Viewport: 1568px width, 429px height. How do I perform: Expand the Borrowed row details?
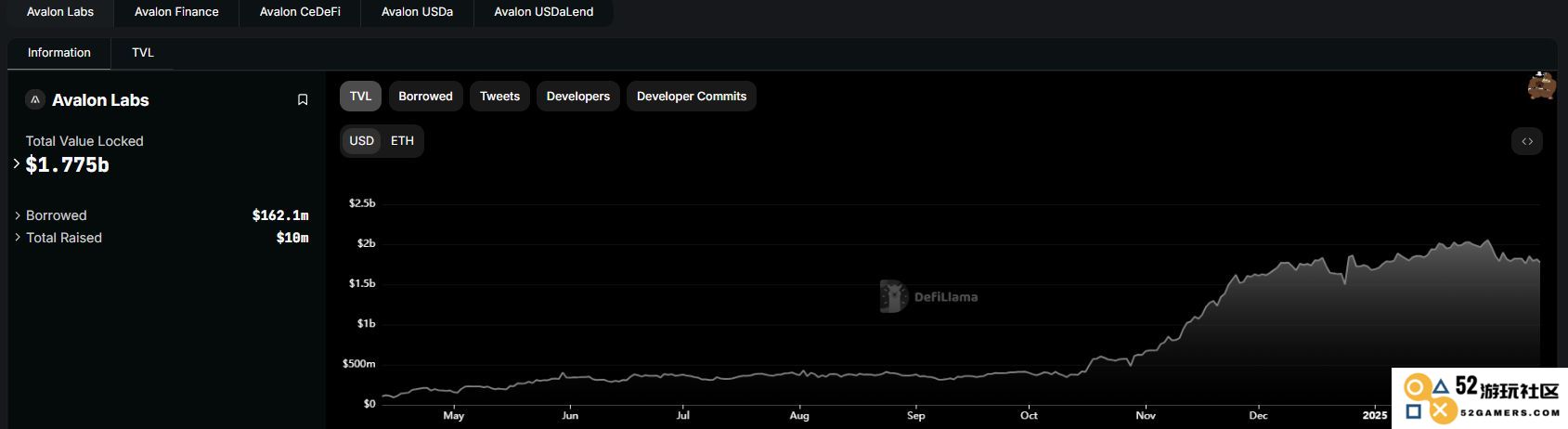17,215
